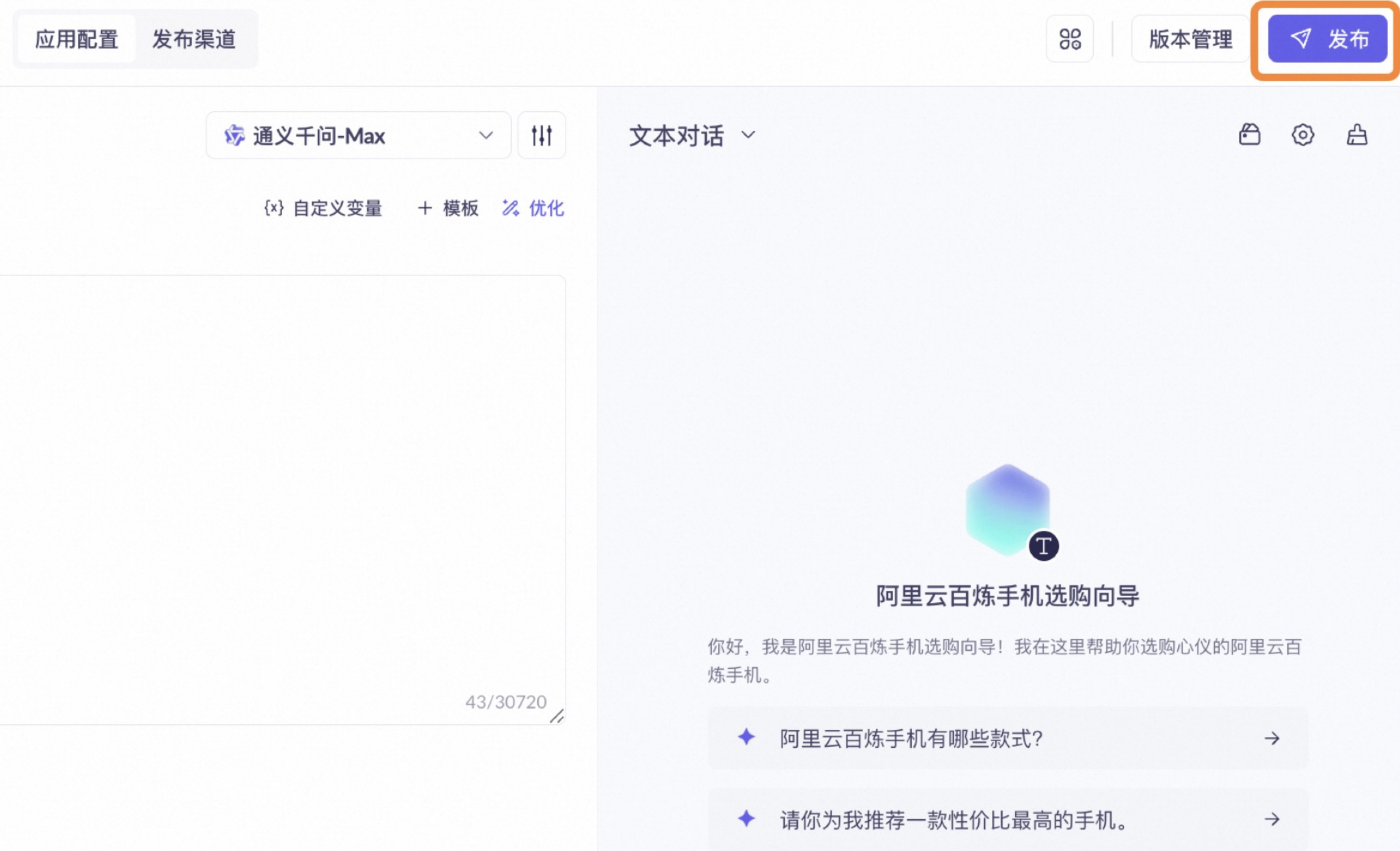Click the model selector chevron arrow
The width and height of the screenshot is (1400, 851).
coord(485,135)
